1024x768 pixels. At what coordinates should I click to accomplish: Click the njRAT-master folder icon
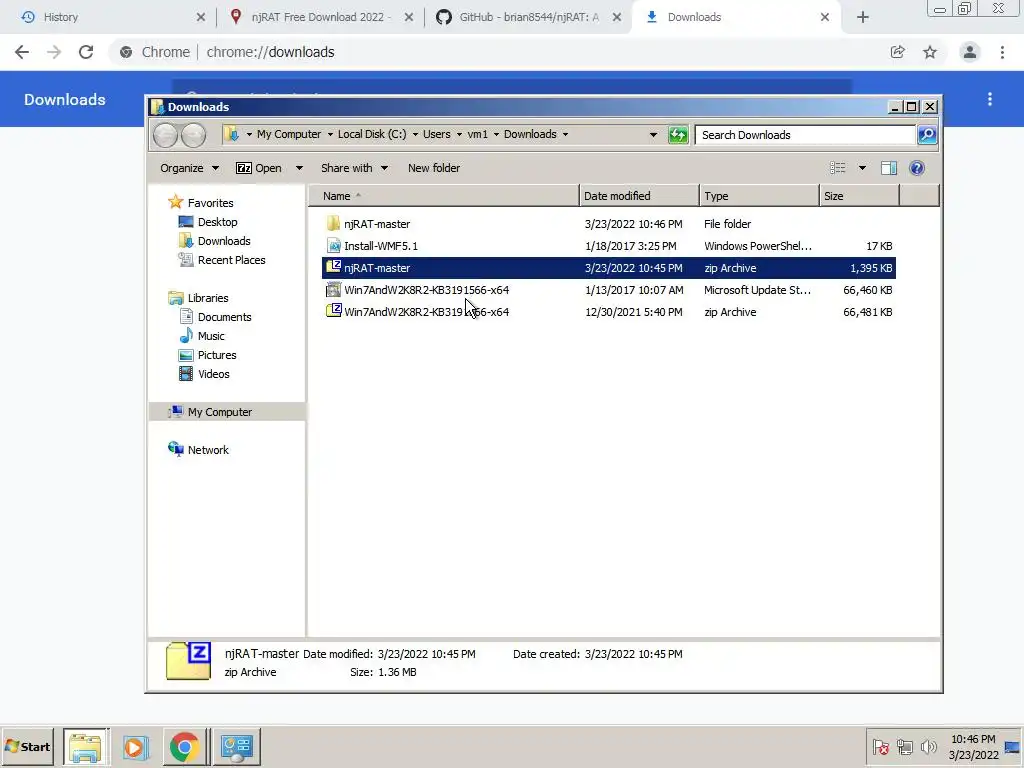(x=333, y=224)
